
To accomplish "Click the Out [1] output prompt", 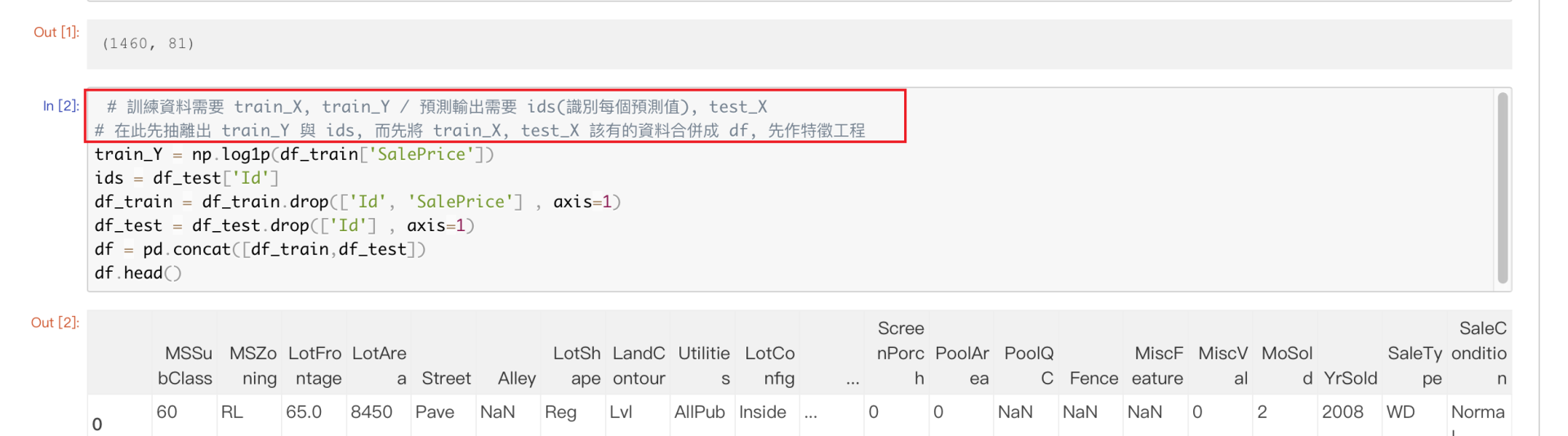I will (x=56, y=32).
